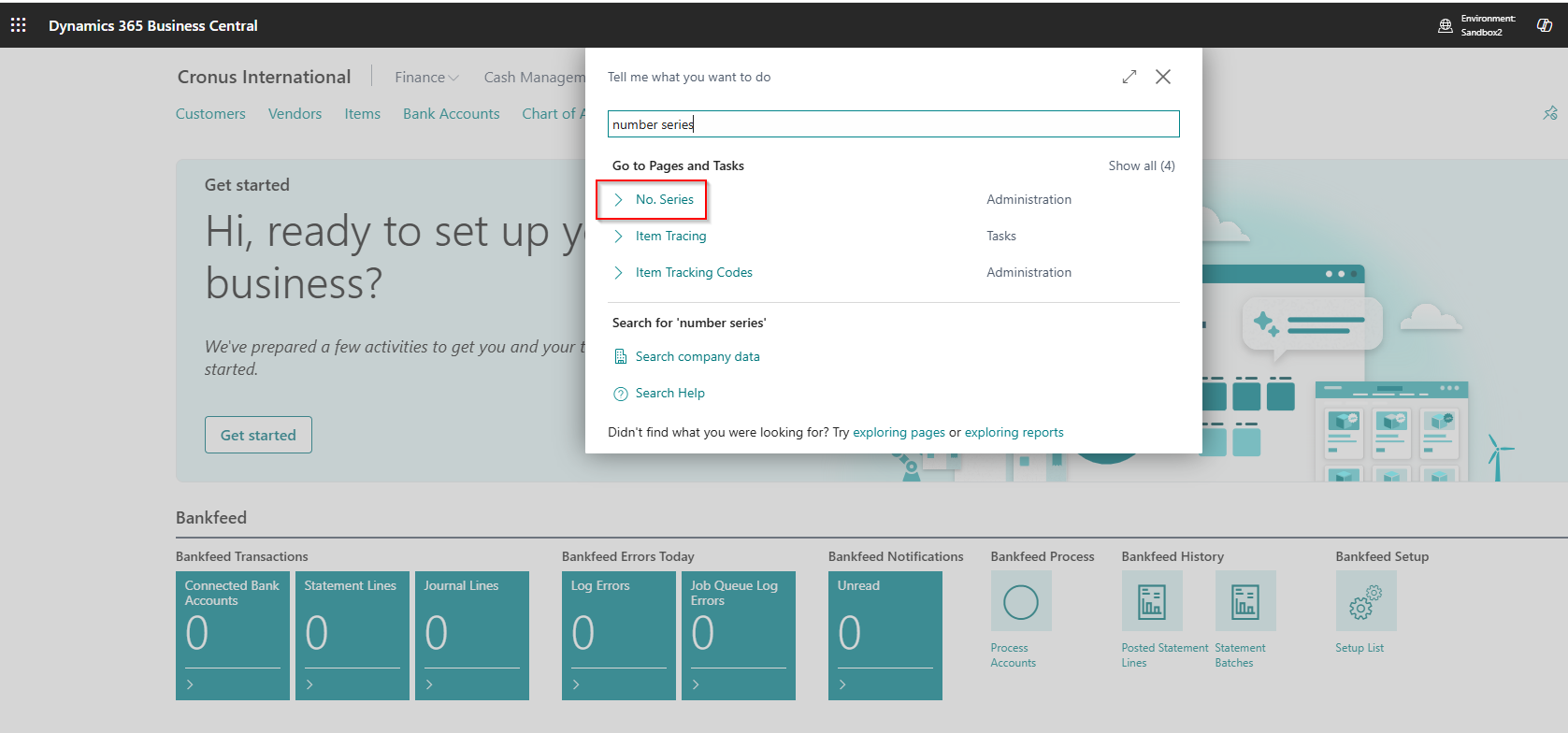The height and width of the screenshot is (733, 1568).
Task: Click the Search company data document icon
Action: click(x=620, y=356)
